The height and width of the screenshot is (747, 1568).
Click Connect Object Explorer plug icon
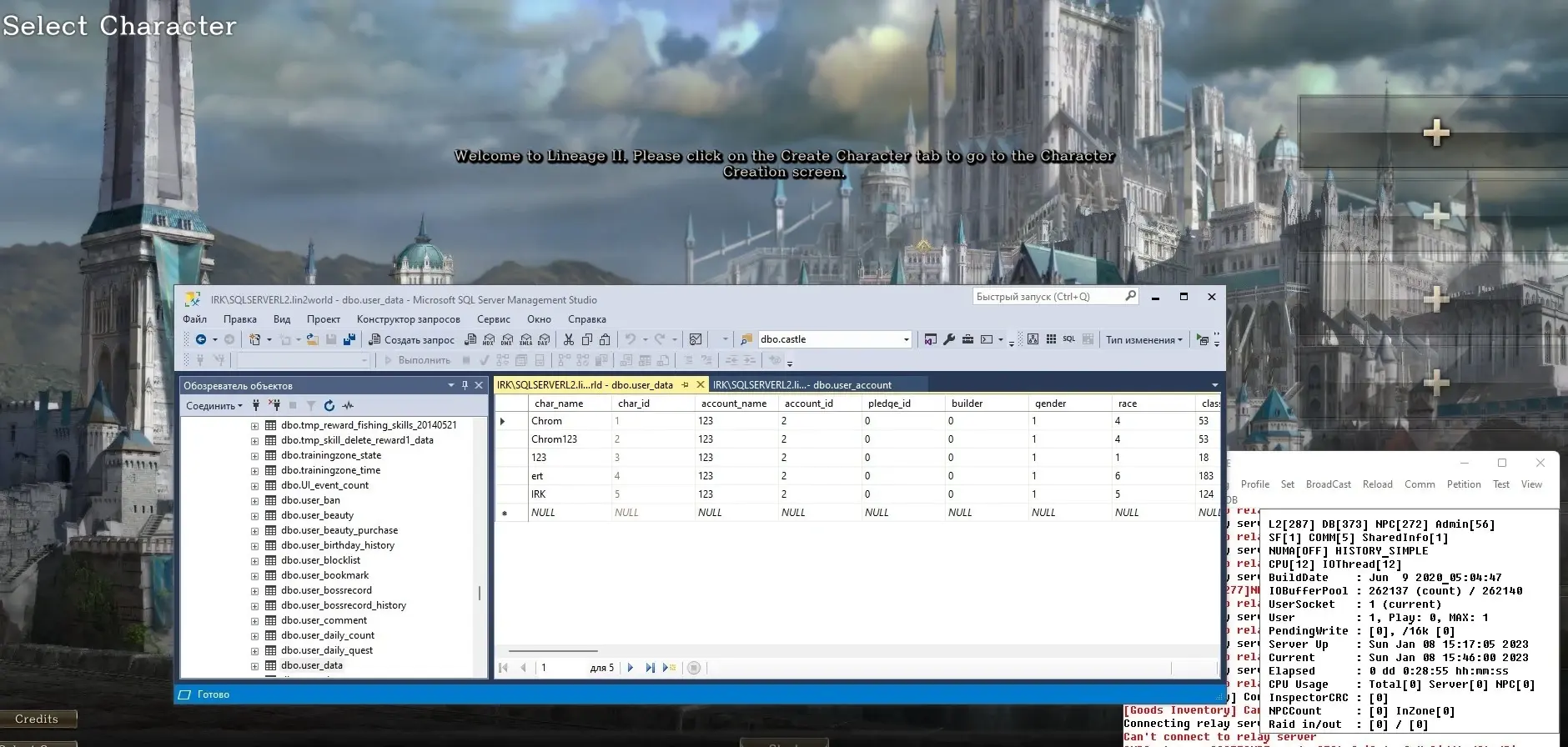(x=256, y=405)
